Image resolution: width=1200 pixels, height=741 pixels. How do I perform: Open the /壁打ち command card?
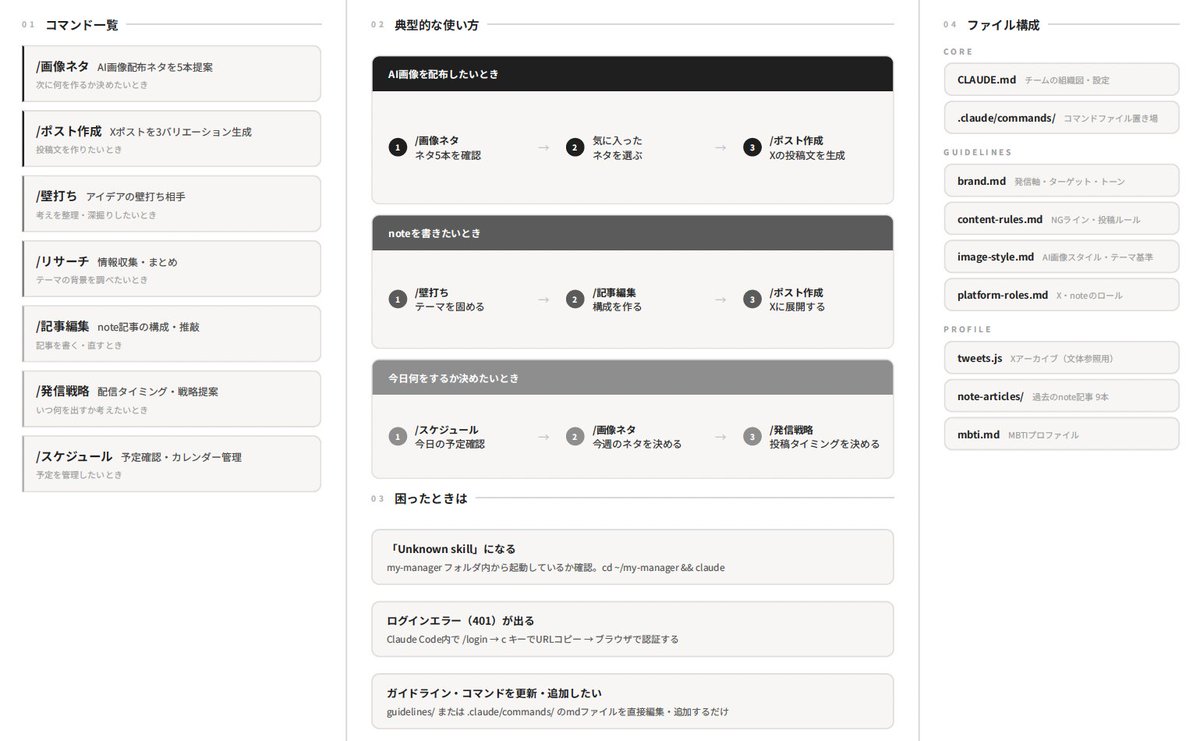pos(172,203)
